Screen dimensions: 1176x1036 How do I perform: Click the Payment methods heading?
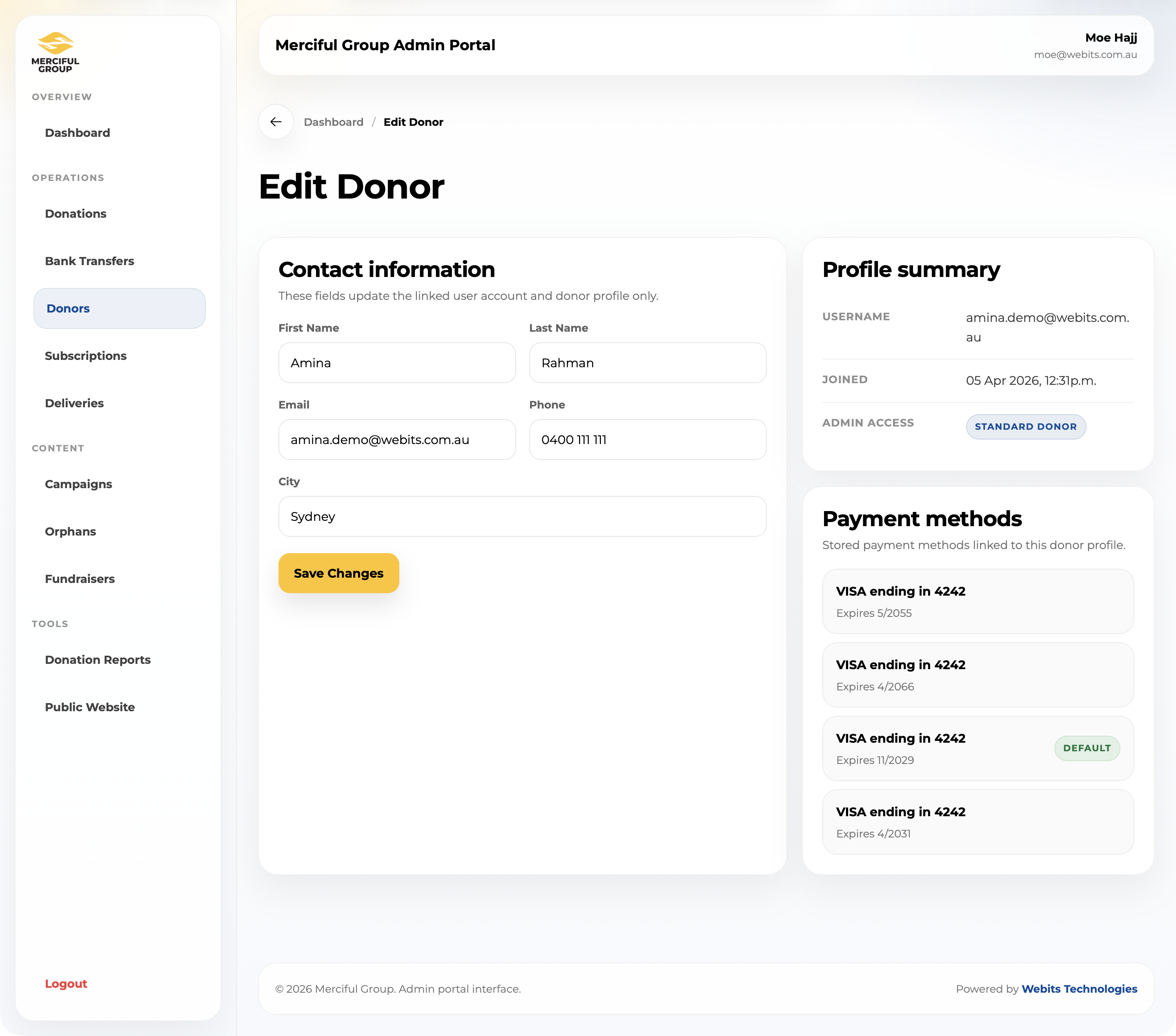[x=922, y=519]
